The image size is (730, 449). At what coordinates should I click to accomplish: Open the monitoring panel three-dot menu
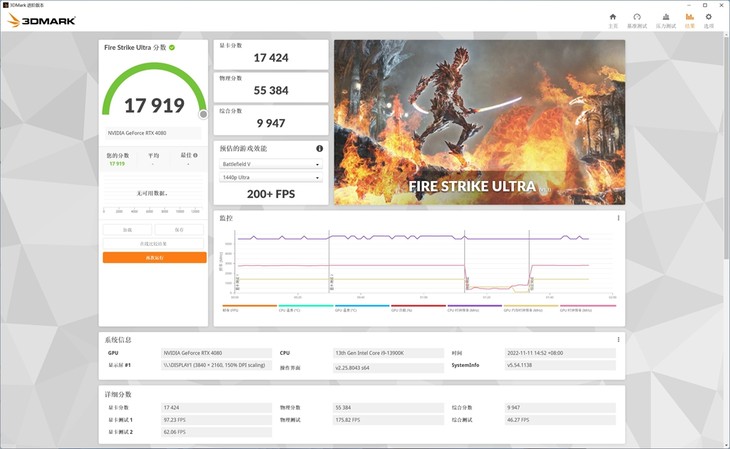(x=618, y=218)
